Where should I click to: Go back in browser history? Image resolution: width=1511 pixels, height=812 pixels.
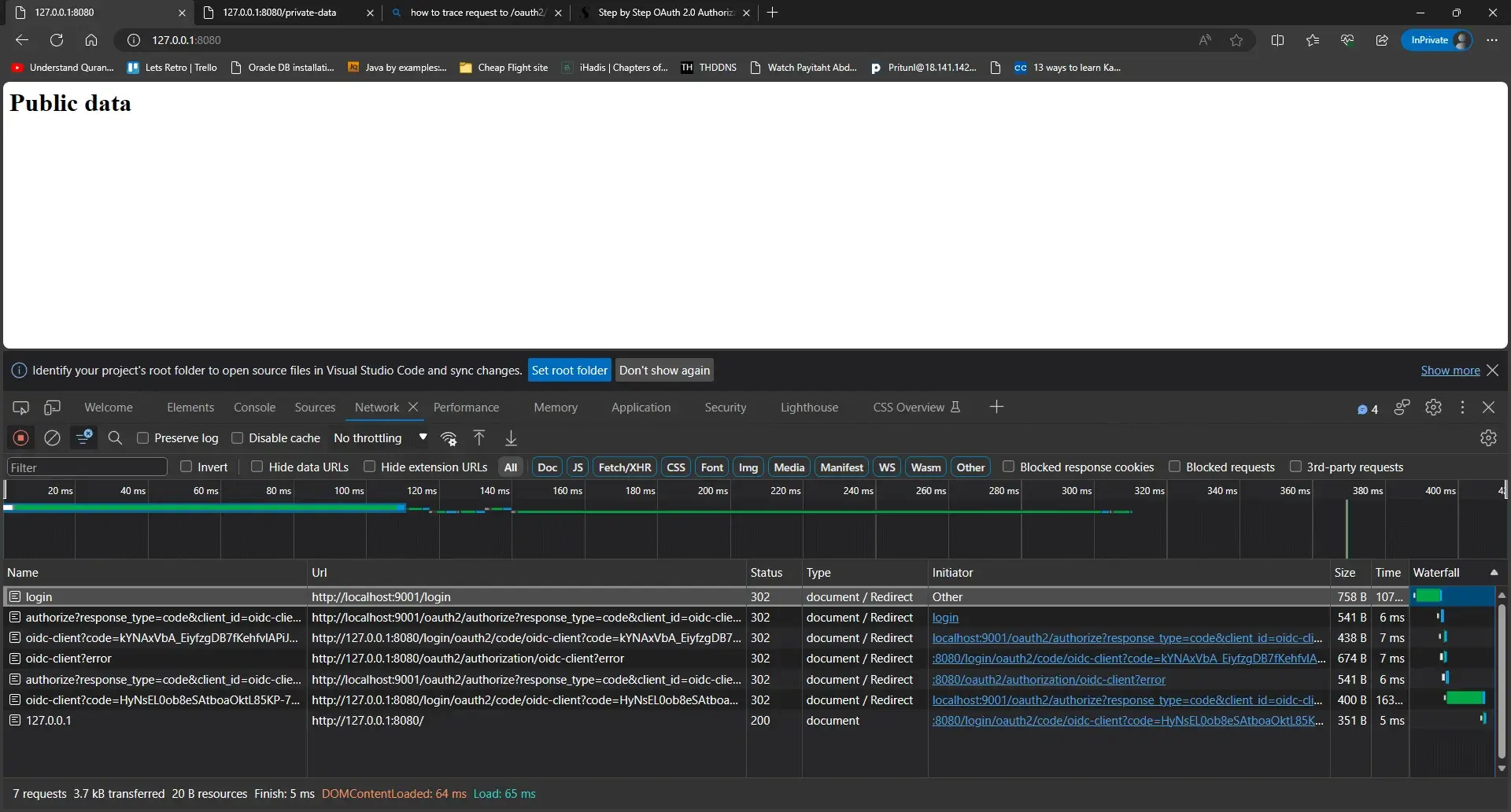22,40
